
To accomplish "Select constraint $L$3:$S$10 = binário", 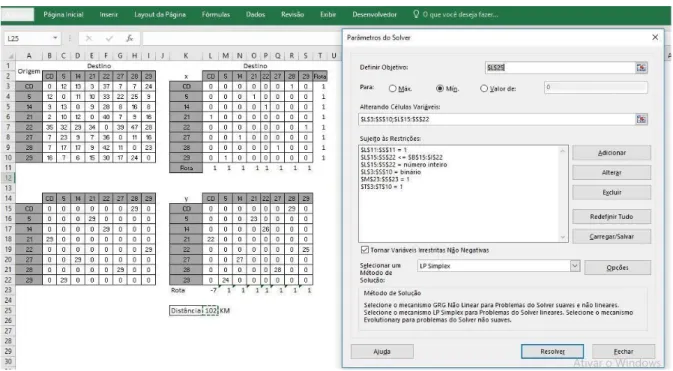I will [391, 172].
